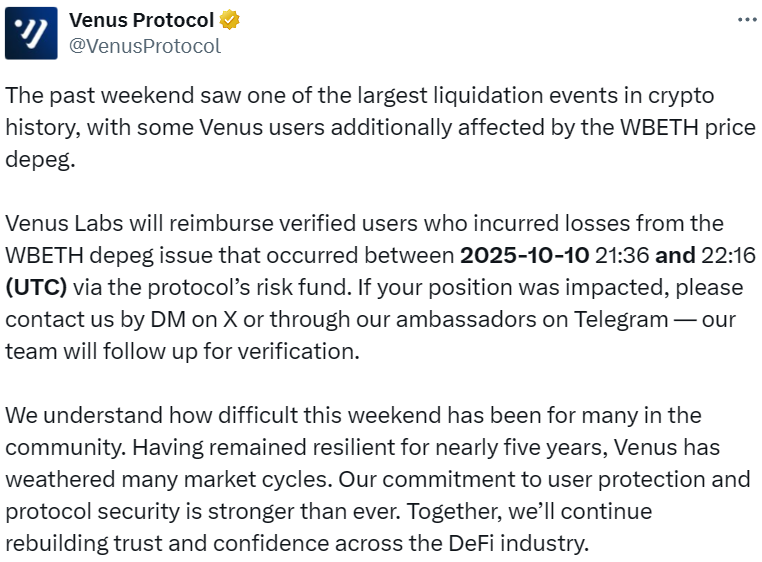Click the word "depeg." ending first paragraph
The image size is (762, 562).
coord(39,160)
